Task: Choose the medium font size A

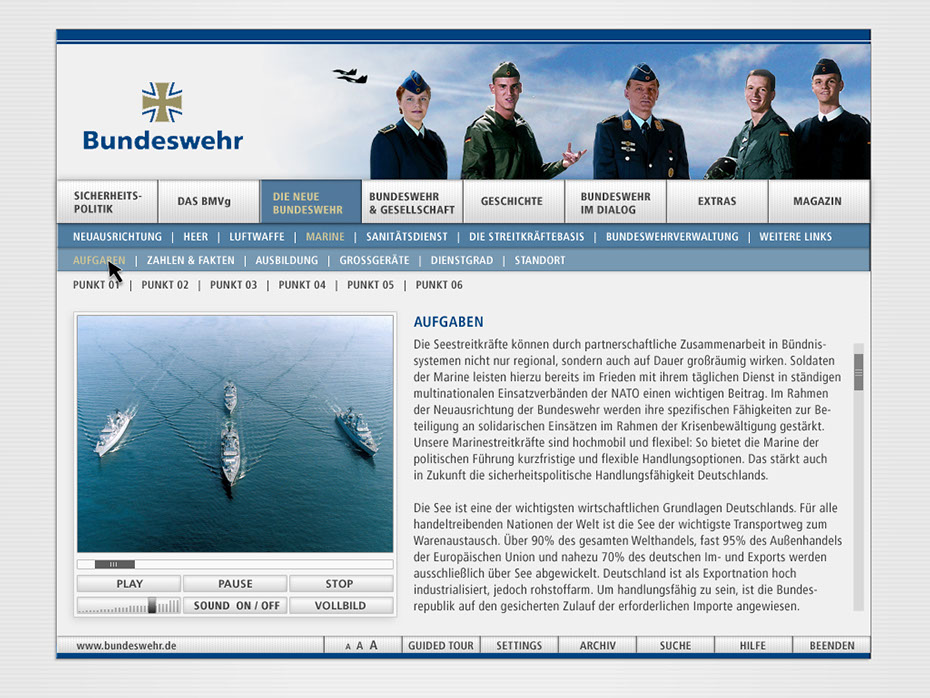Action: tap(360, 646)
